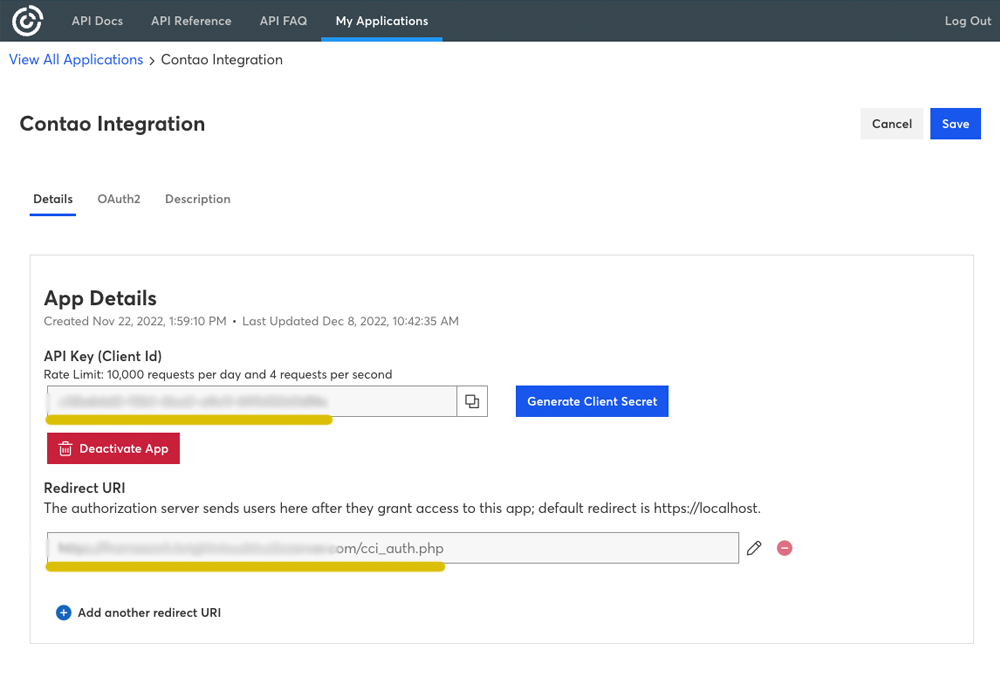Click the Contao Integration page heading
Screen dimensions: 1000x688
112,124
